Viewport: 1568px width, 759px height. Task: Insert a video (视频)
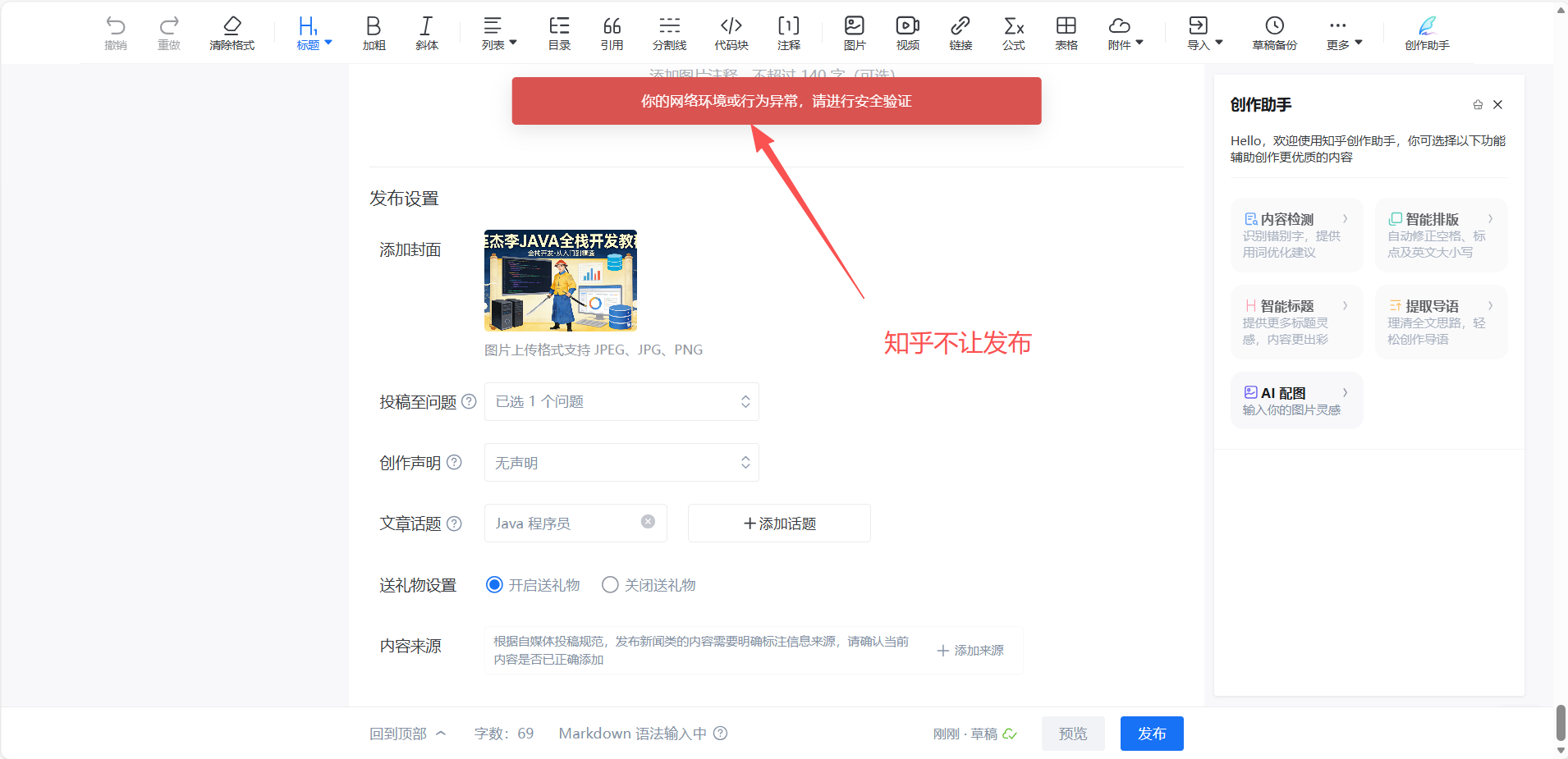(907, 34)
